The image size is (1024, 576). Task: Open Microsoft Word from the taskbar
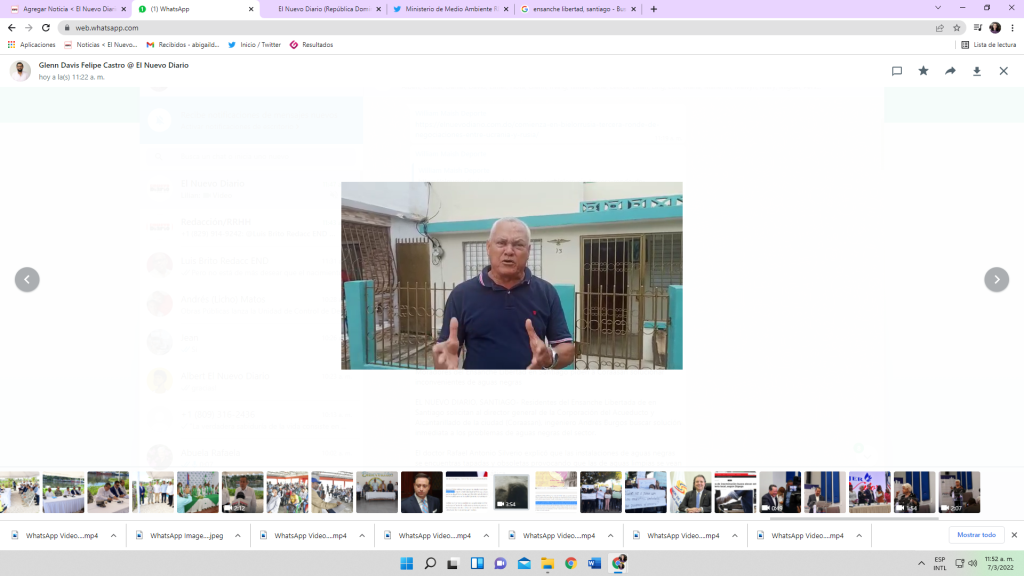pyautogui.click(x=595, y=563)
